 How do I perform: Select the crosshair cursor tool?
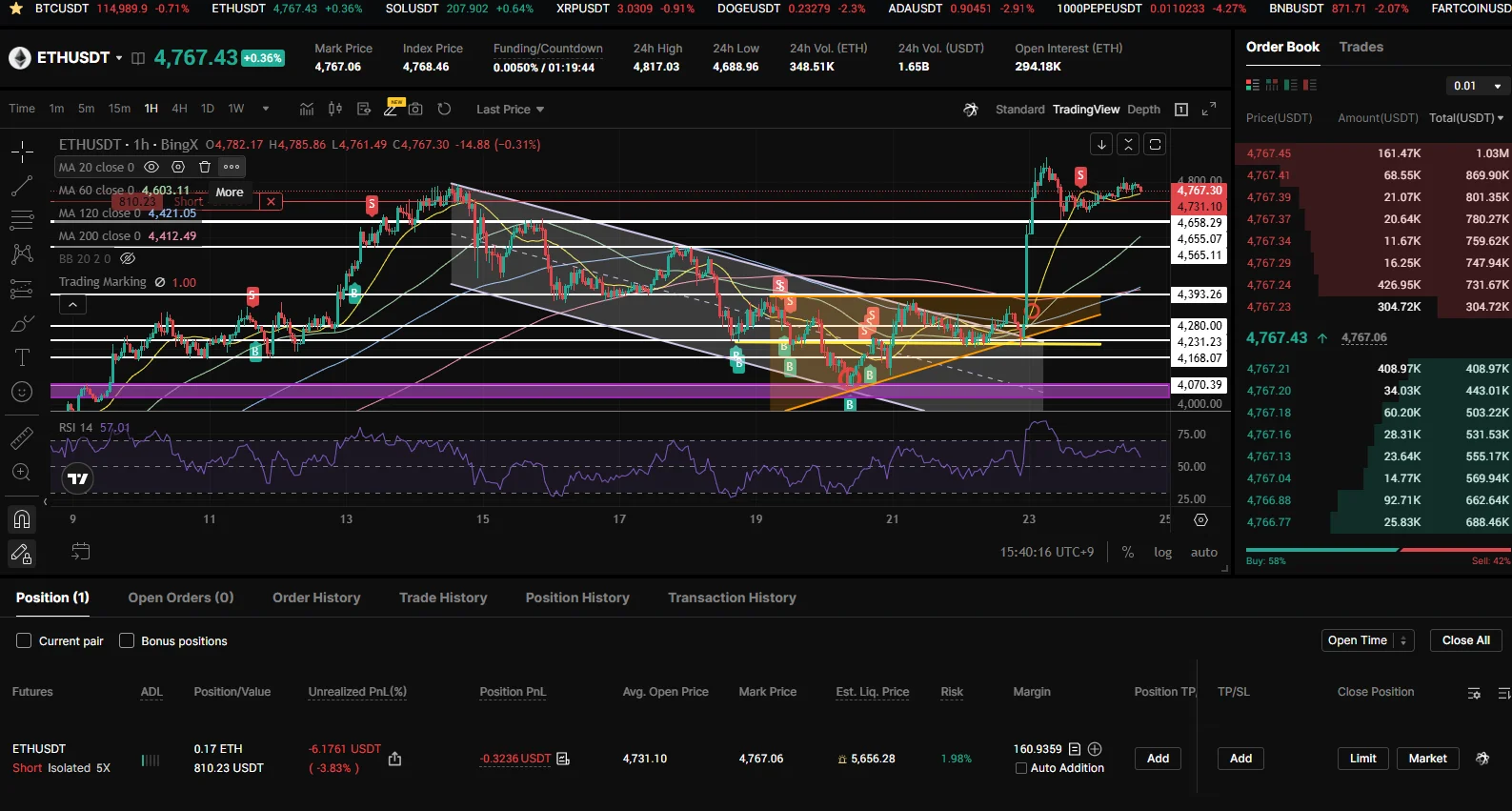pyautogui.click(x=22, y=151)
